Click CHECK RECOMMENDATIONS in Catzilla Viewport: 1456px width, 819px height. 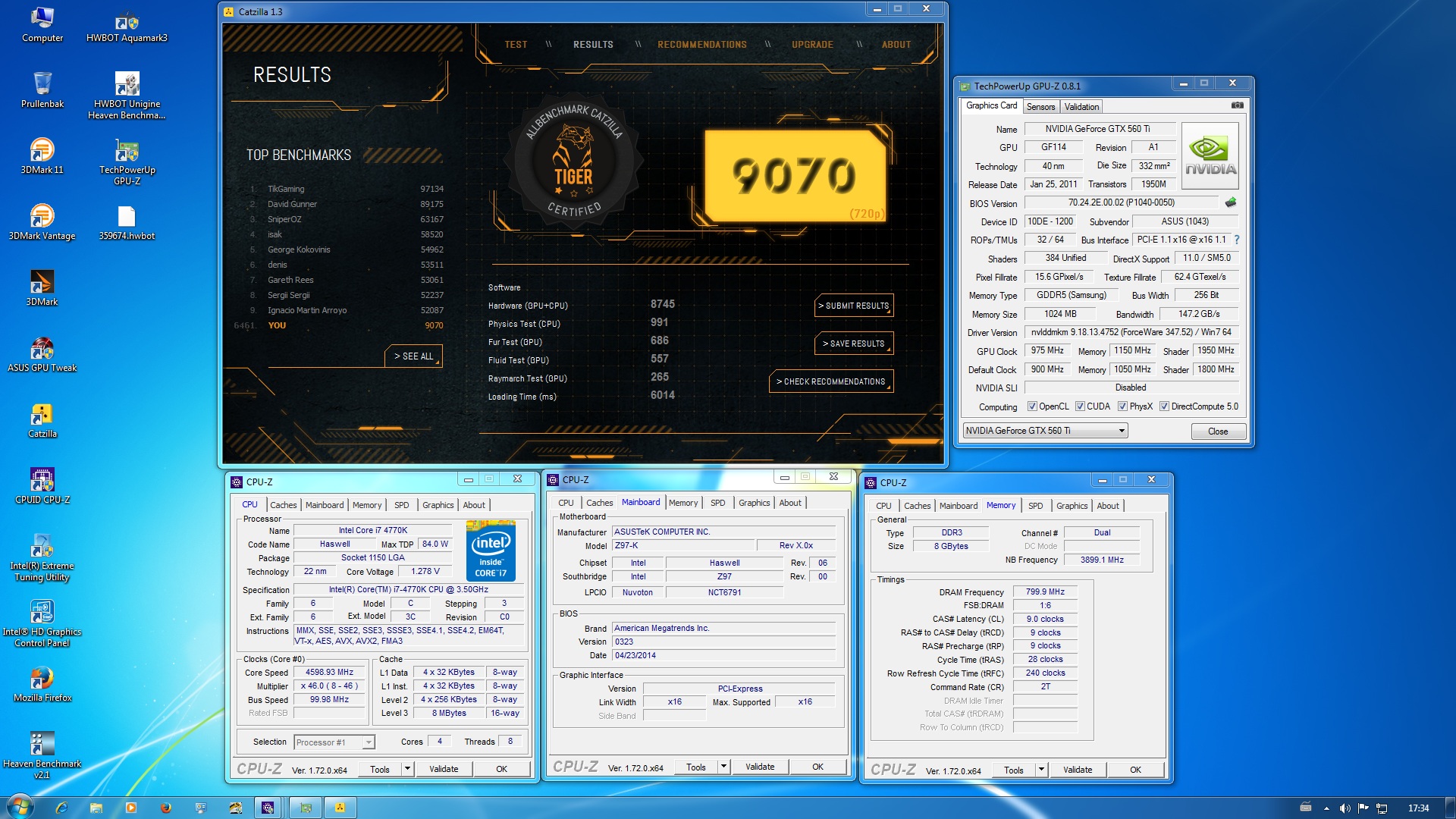pos(831,381)
